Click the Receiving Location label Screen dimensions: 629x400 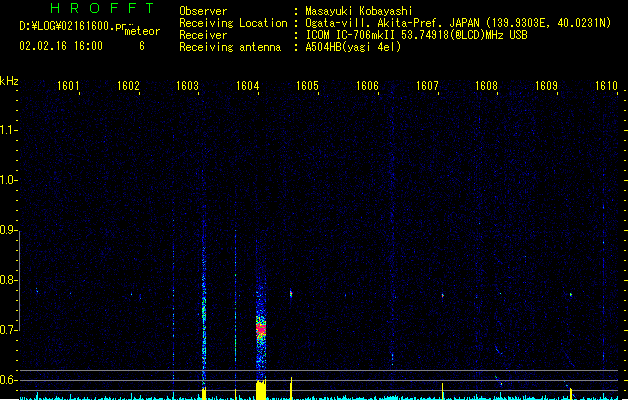click(x=233, y=23)
